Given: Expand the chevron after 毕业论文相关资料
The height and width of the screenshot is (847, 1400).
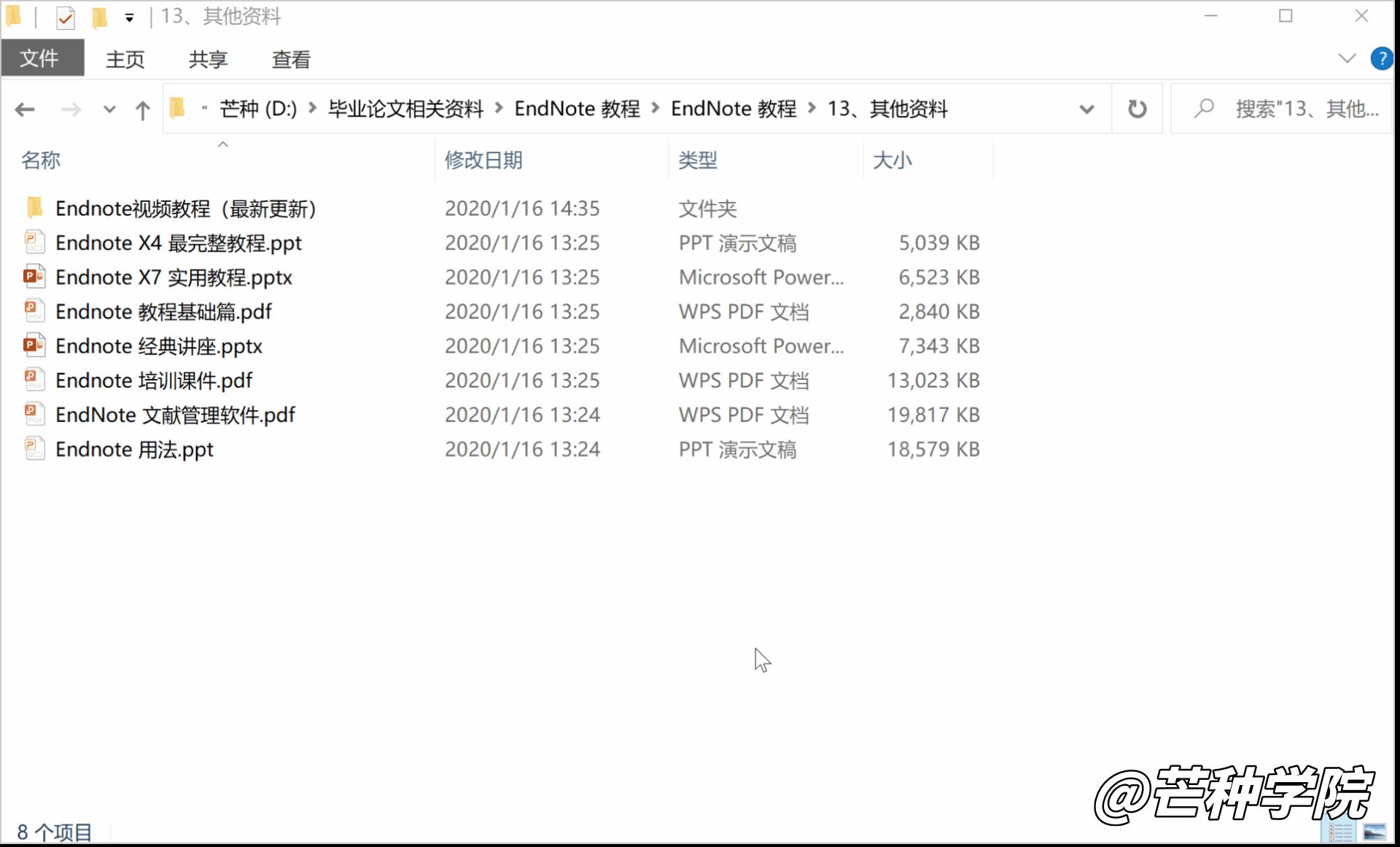Looking at the screenshot, I should tap(499, 109).
